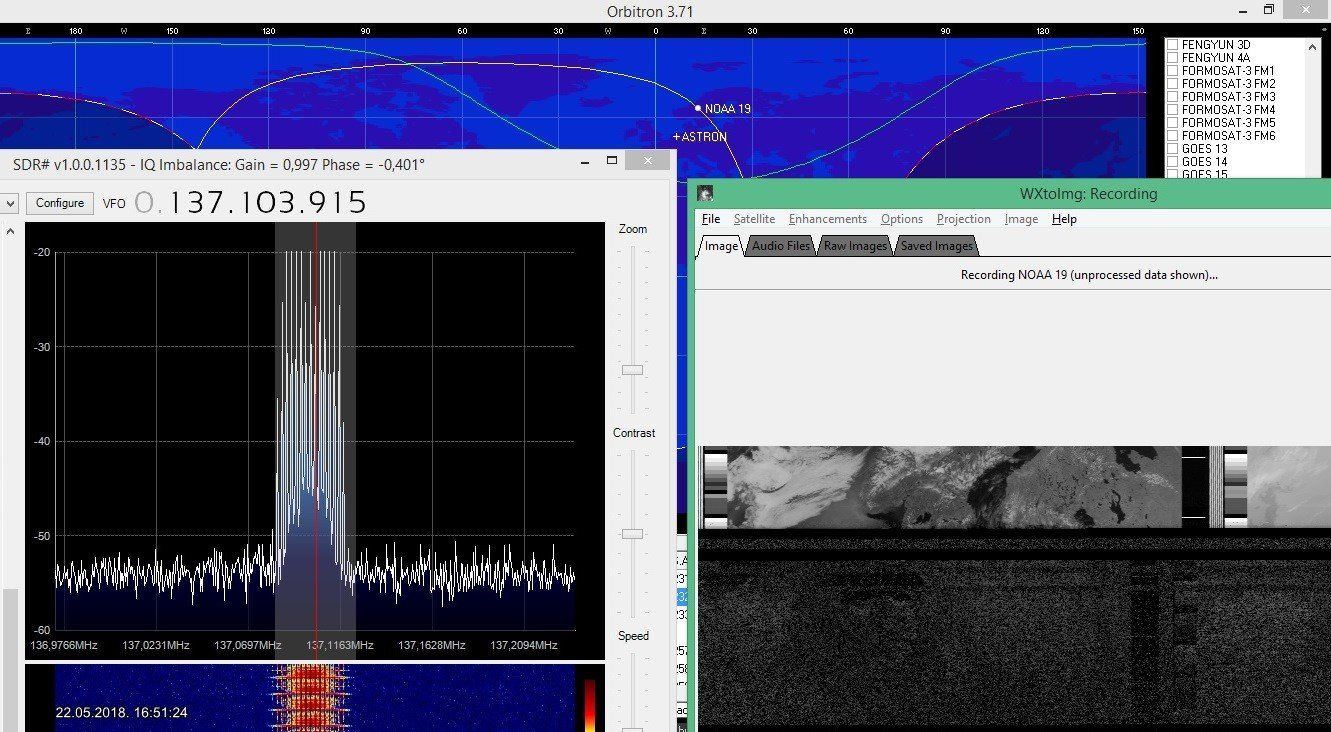
Task: Click the VFO frequency digits 137.103.915
Action: pyautogui.click(x=266, y=203)
